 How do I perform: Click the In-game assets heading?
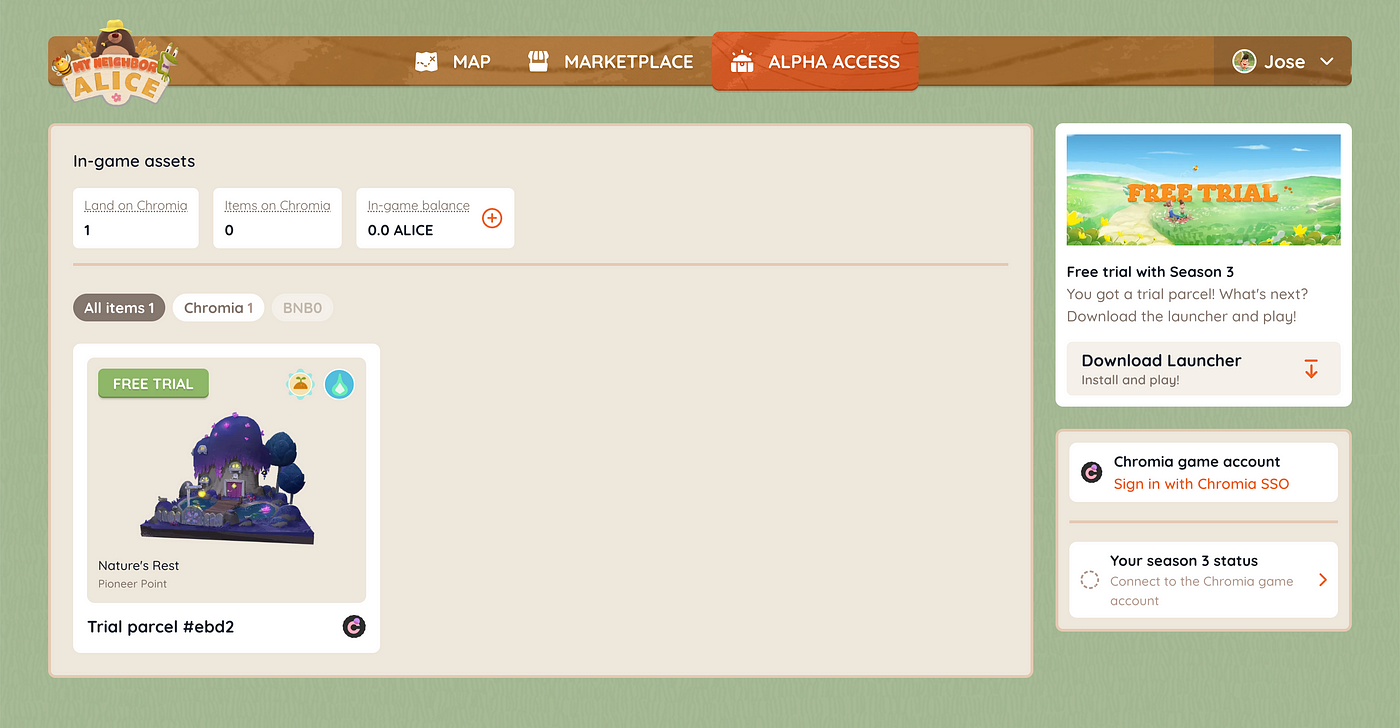[x=134, y=161]
